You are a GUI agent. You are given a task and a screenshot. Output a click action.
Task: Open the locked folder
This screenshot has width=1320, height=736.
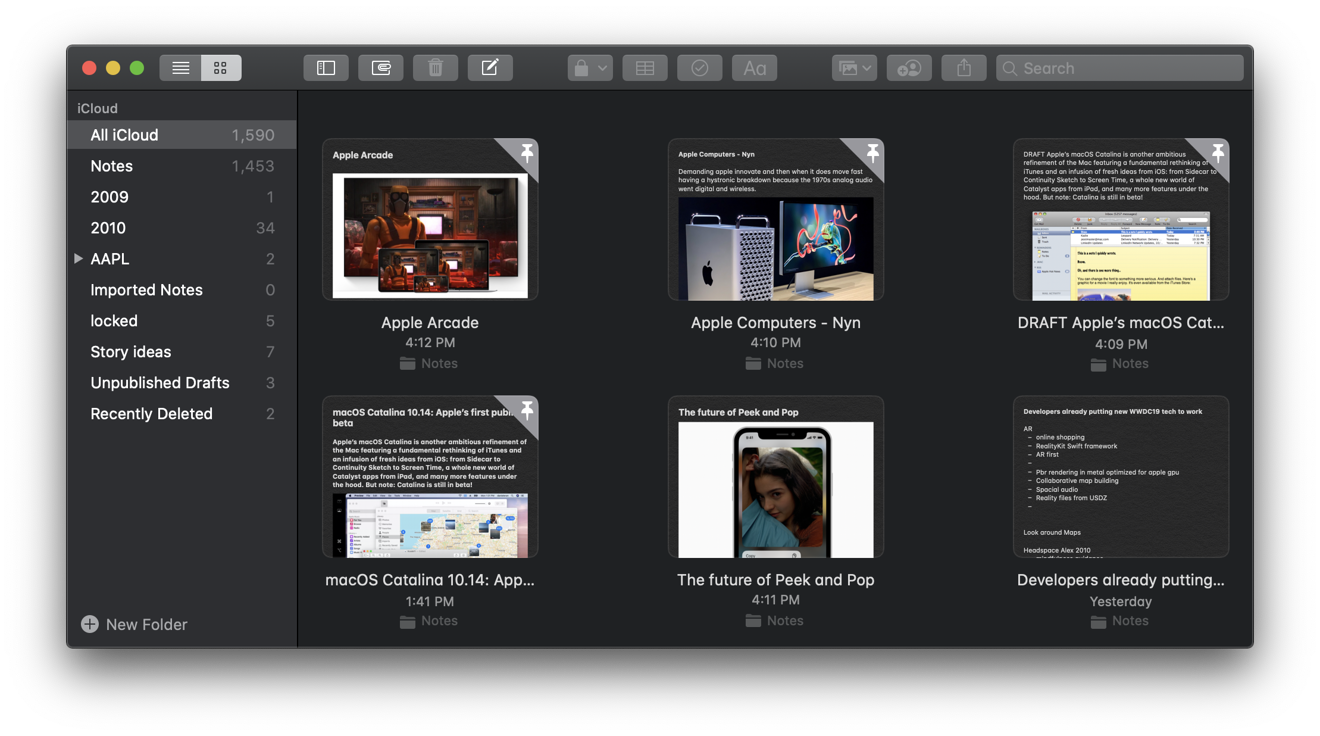pos(182,321)
